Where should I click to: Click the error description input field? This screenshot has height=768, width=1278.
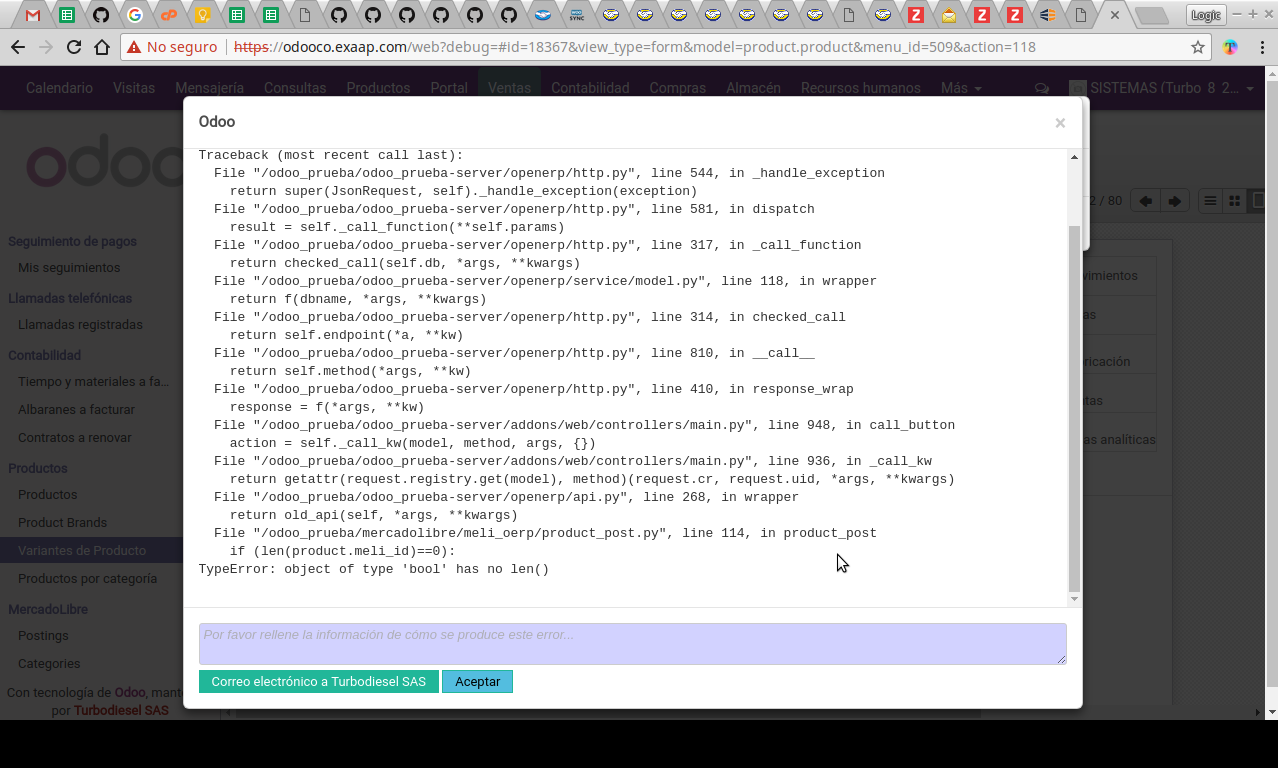click(632, 643)
